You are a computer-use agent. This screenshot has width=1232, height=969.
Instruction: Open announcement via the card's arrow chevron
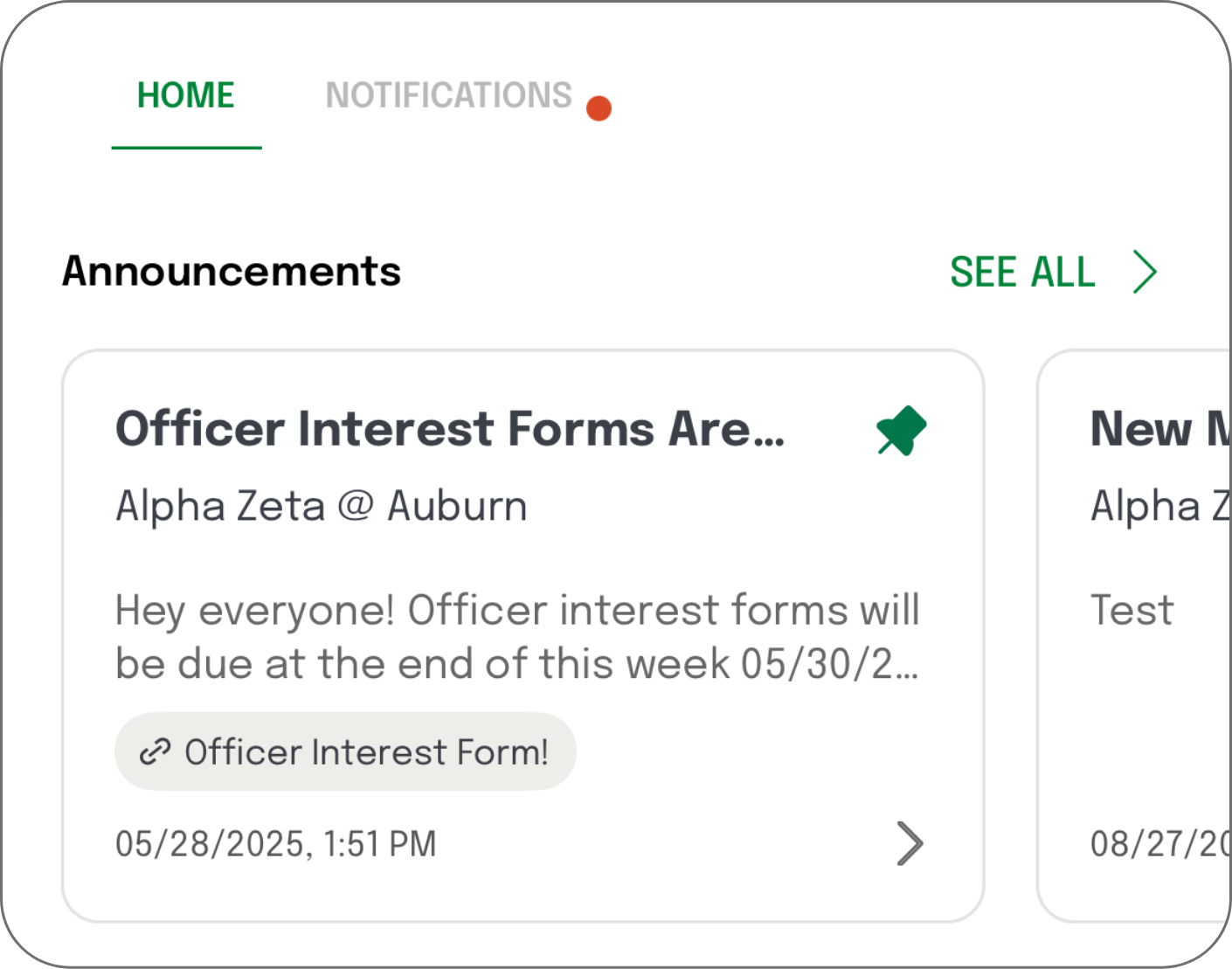point(910,843)
